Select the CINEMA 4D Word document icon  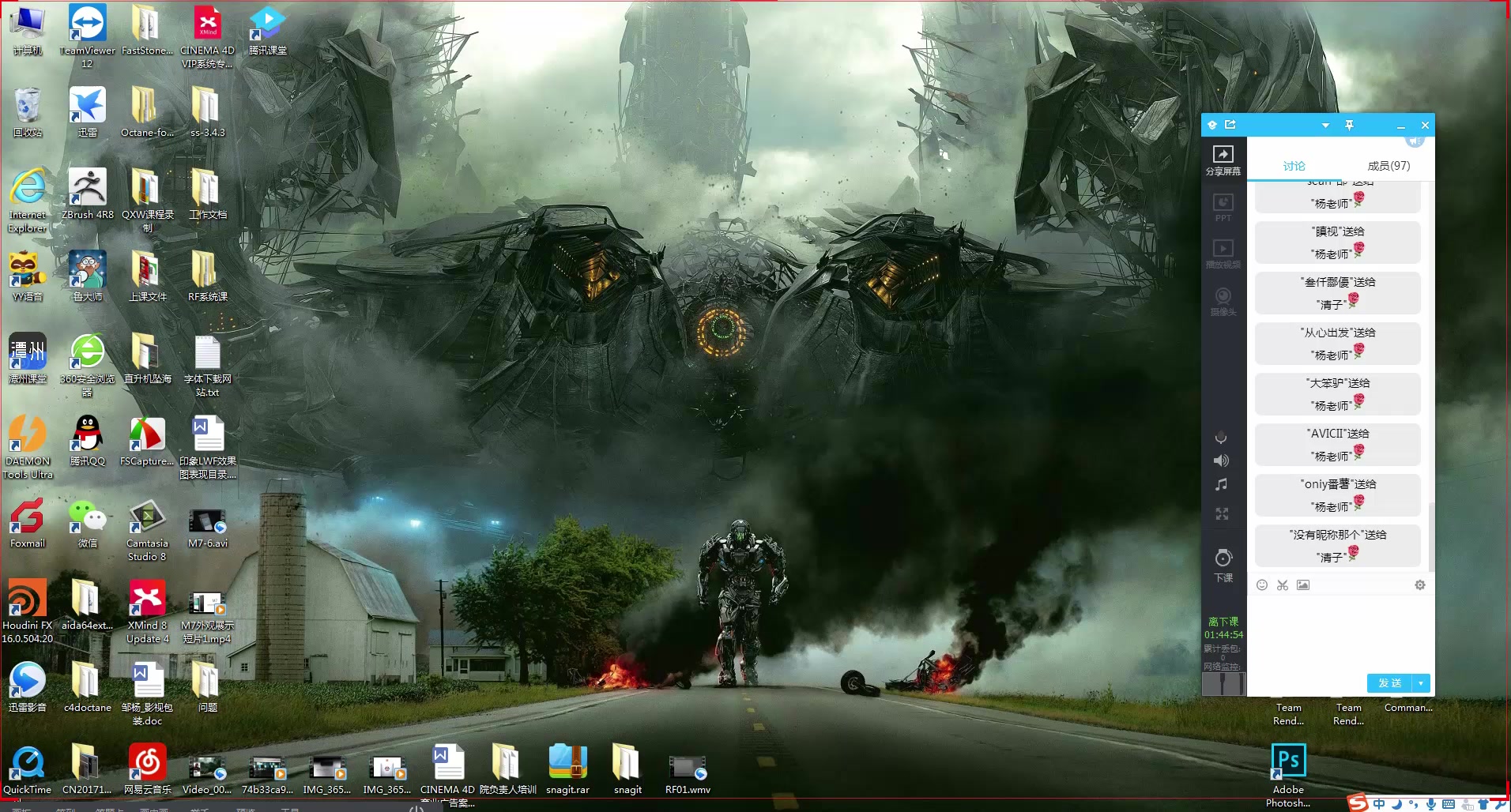447,776
